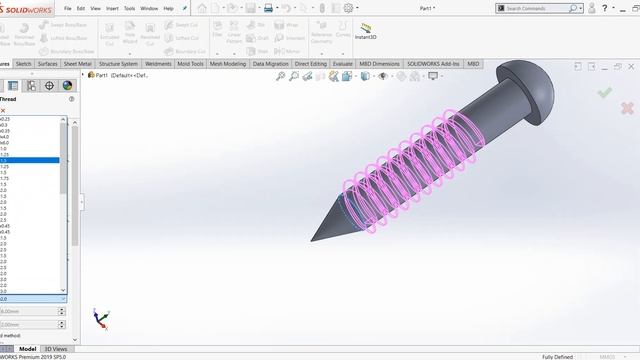Click the Section View icon
The height and width of the screenshot is (360, 640).
coord(320,76)
